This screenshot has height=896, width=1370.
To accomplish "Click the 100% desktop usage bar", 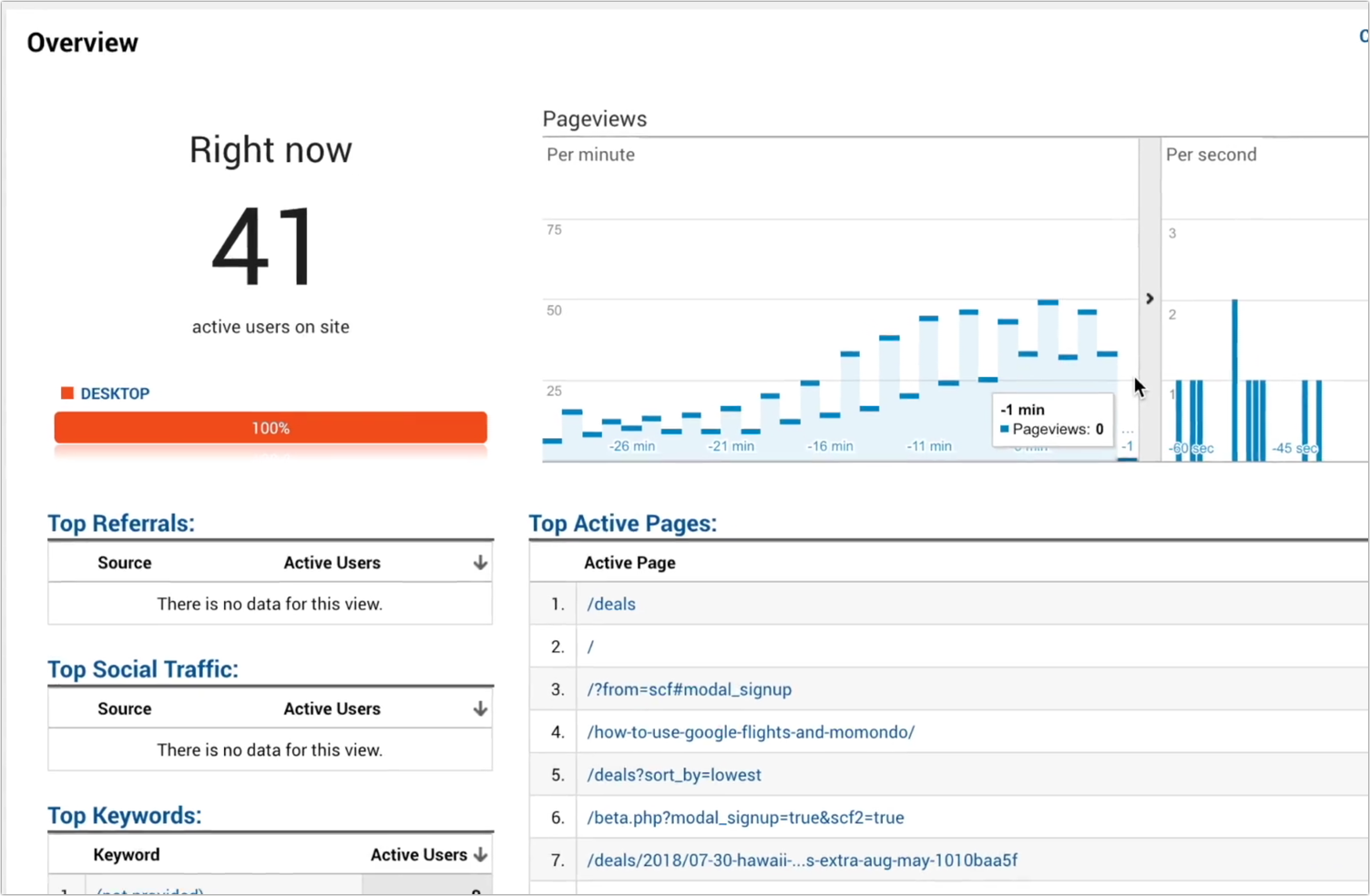I will click(271, 428).
